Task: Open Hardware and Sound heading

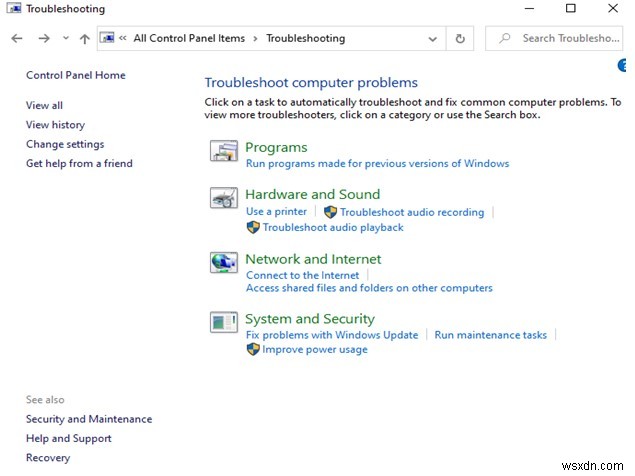Action: click(x=313, y=194)
